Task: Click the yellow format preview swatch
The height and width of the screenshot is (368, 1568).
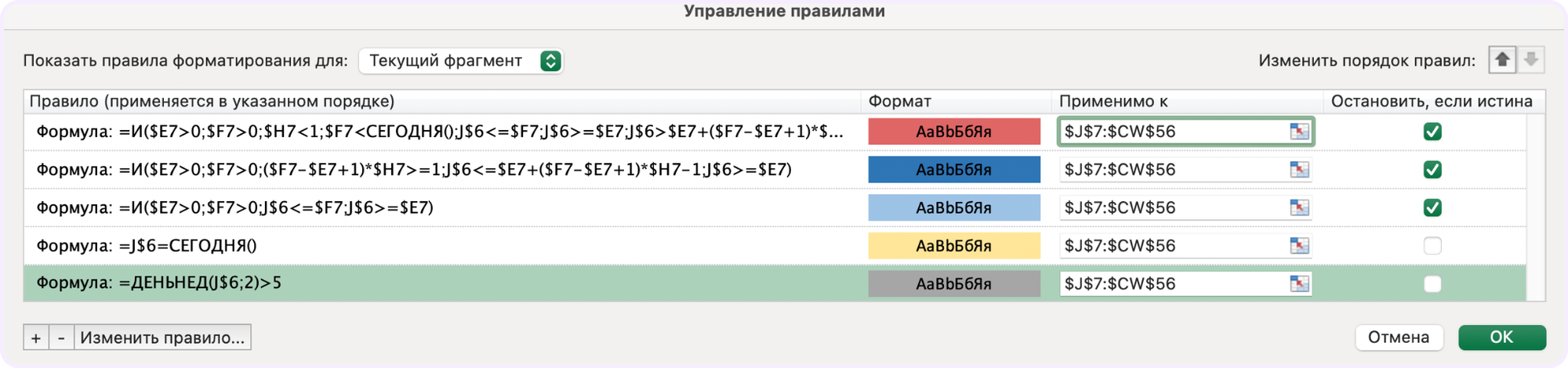Action: (954, 246)
